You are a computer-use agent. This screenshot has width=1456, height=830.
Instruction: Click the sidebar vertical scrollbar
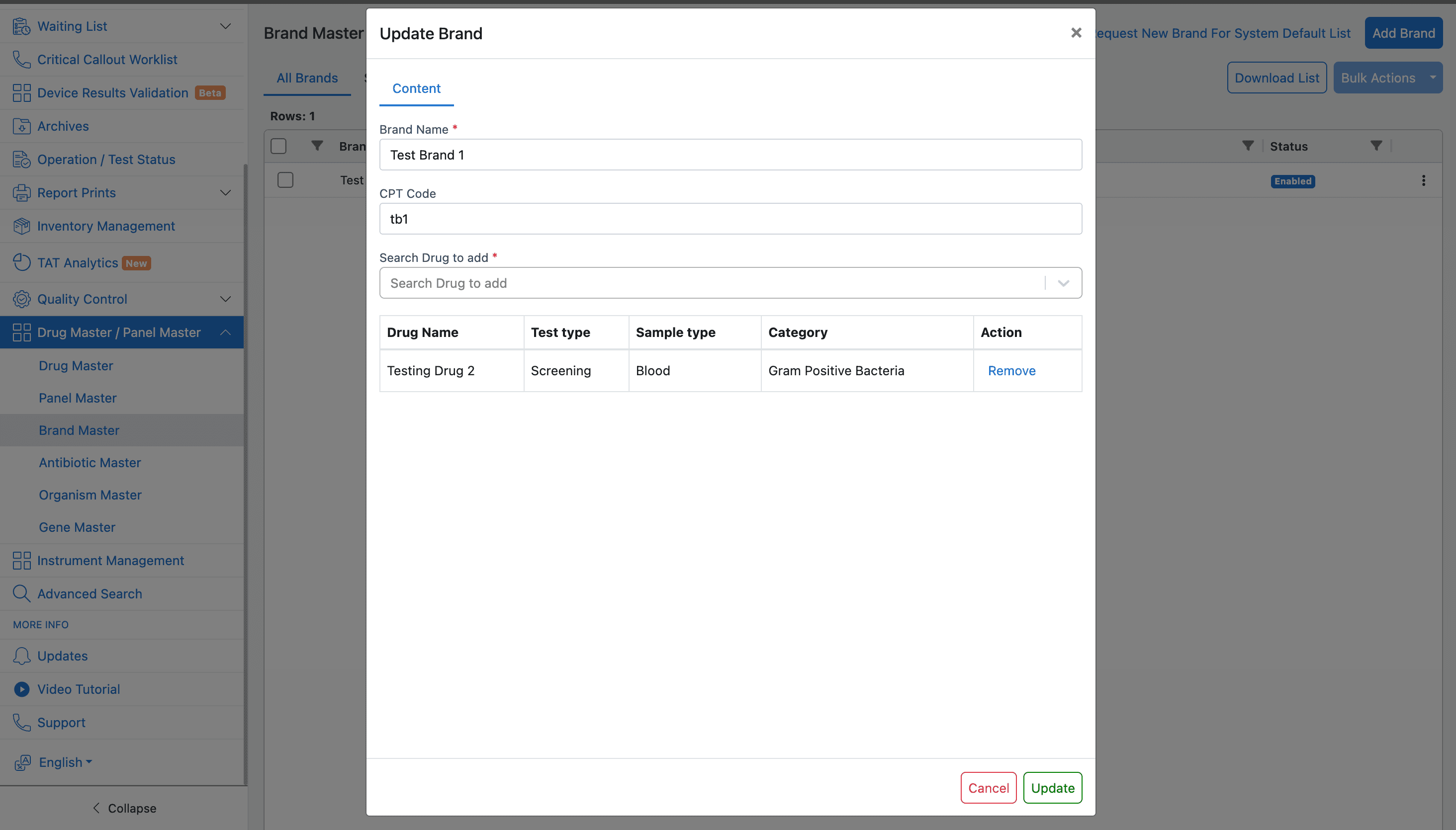245,474
